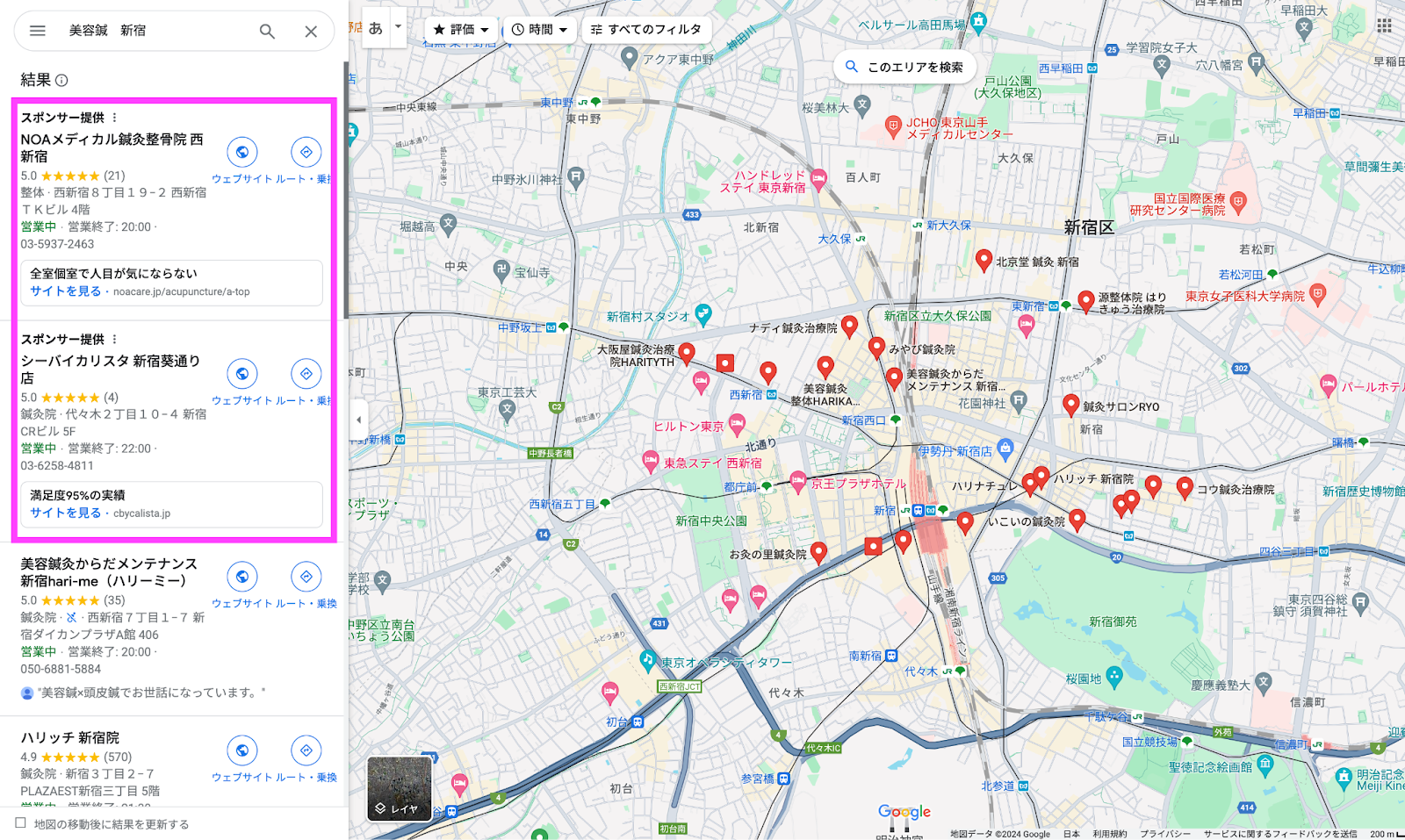This screenshot has height=840, width=1405.
Task: Get directions icon for ハリッチ 新宿院
Action: click(306, 750)
